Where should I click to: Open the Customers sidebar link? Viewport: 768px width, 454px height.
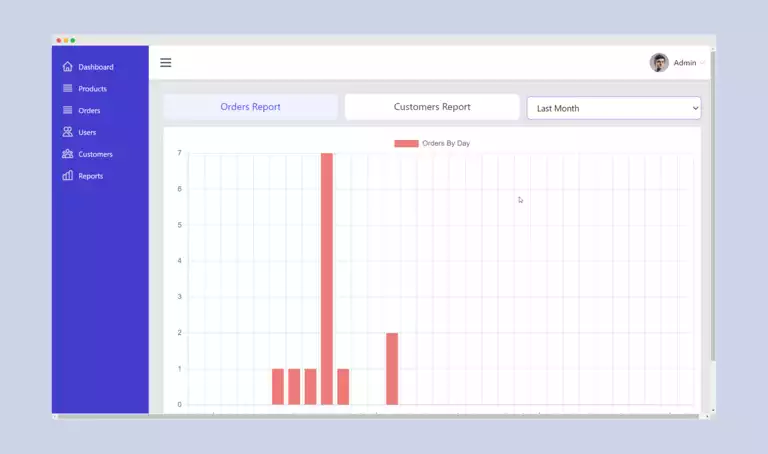tap(95, 154)
